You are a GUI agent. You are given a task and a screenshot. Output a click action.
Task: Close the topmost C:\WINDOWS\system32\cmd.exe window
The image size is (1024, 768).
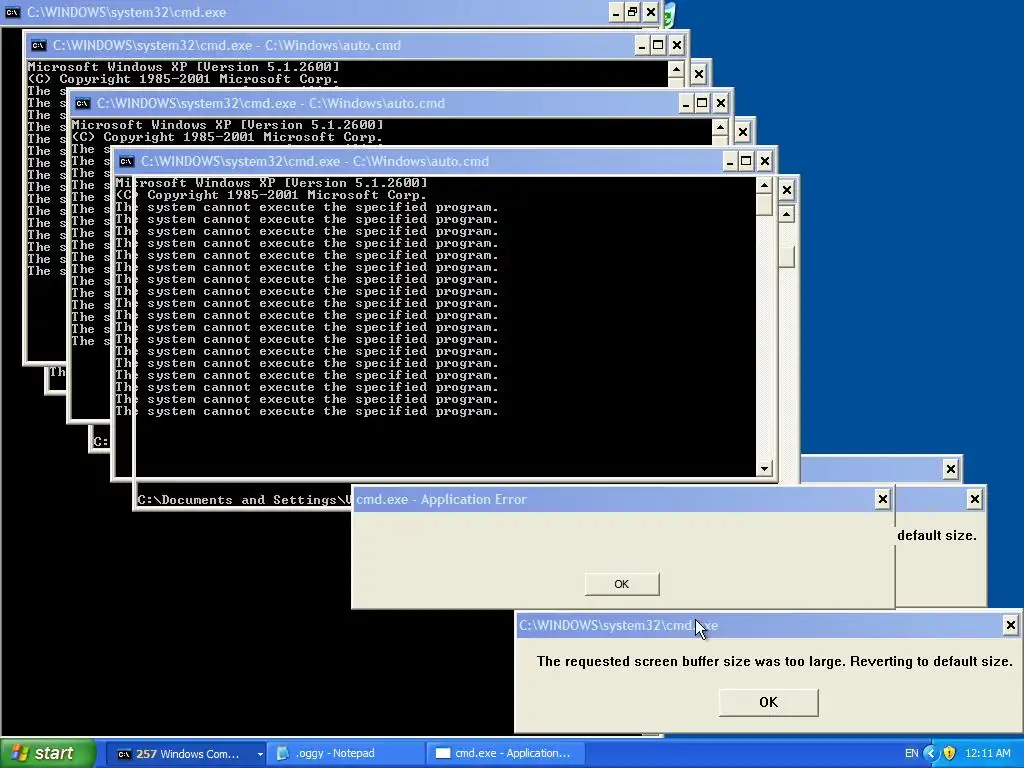pyautogui.click(x=650, y=12)
